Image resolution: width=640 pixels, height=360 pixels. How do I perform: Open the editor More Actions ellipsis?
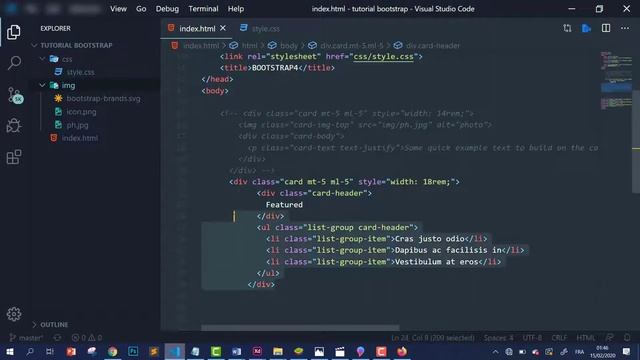(x=625, y=28)
